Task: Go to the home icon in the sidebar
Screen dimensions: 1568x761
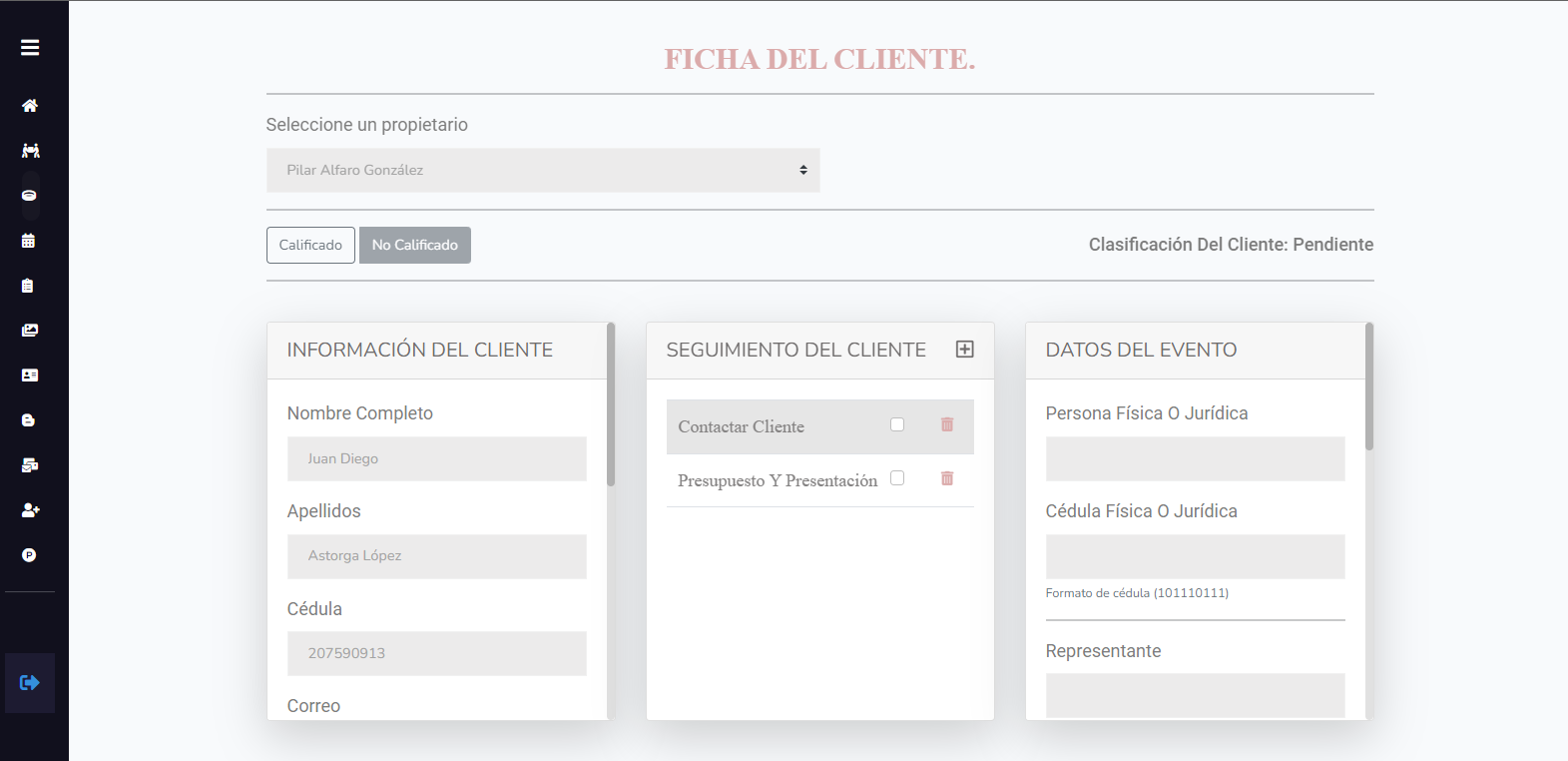Action: tap(30, 106)
